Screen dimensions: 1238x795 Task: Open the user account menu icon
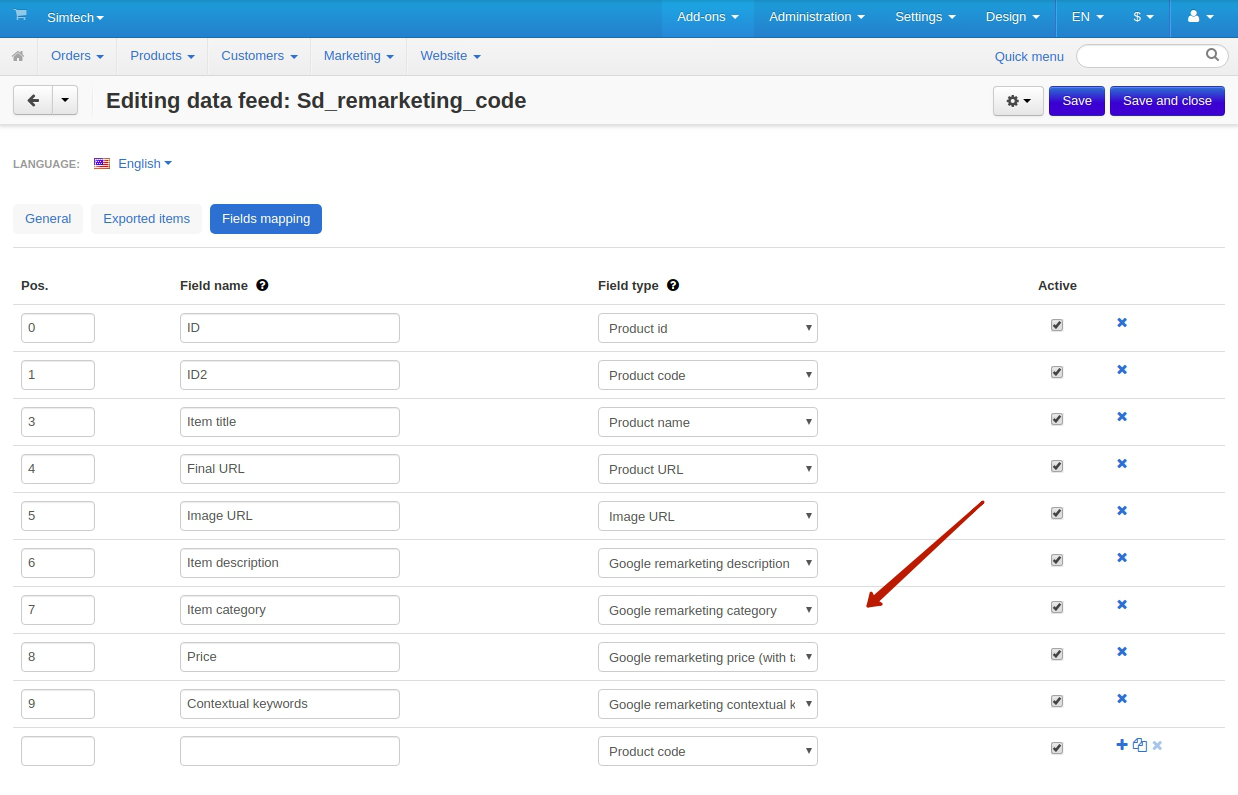coord(1200,17)
